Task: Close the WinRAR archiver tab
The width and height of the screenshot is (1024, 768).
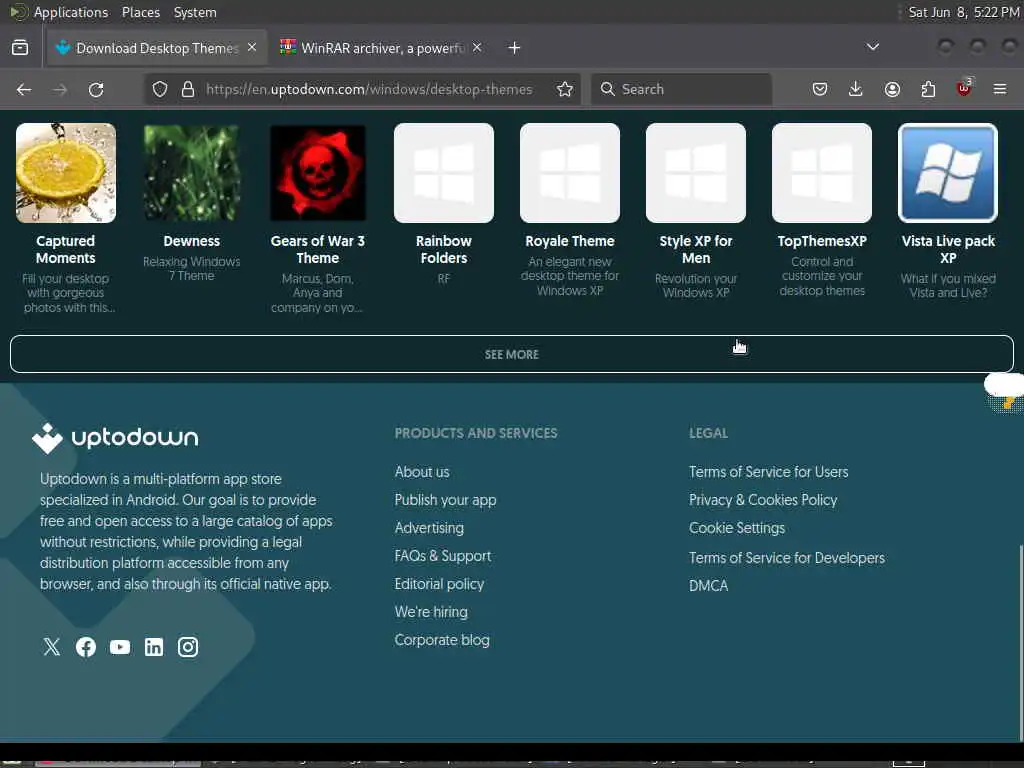Action: (x=477, y=48)
